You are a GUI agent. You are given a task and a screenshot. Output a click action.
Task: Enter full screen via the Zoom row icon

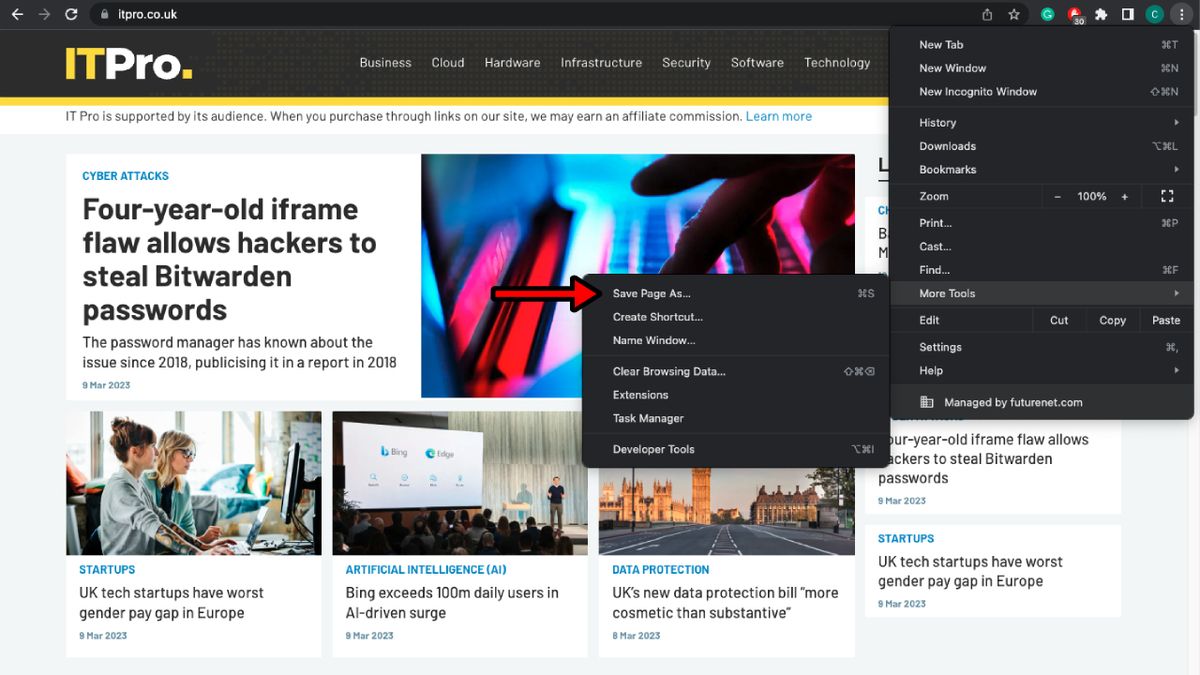tap(1167, 196)
